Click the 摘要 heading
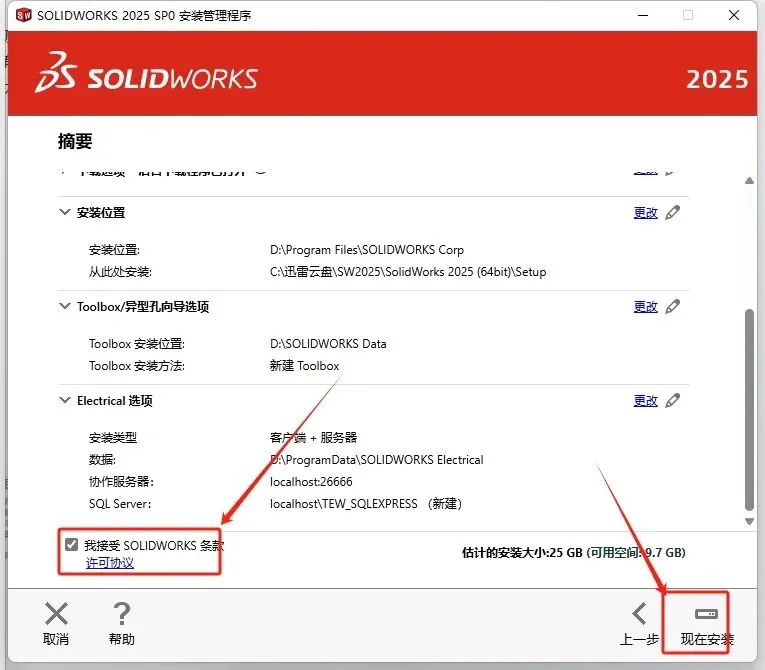Image resolution: width=765 pixels, height=670 pixels. tap(75, 142)
